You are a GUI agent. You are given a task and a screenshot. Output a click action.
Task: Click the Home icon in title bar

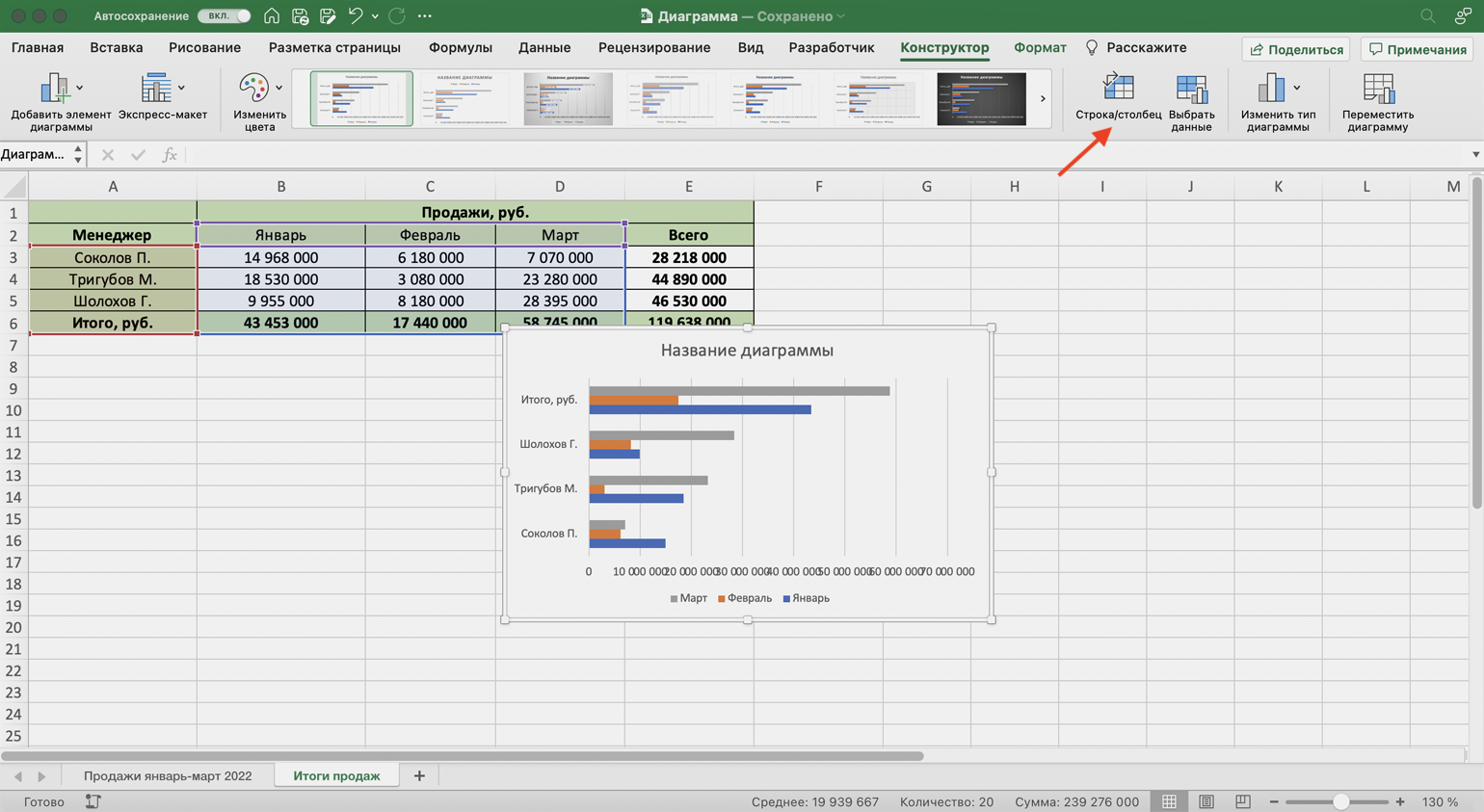pos(272,16)
